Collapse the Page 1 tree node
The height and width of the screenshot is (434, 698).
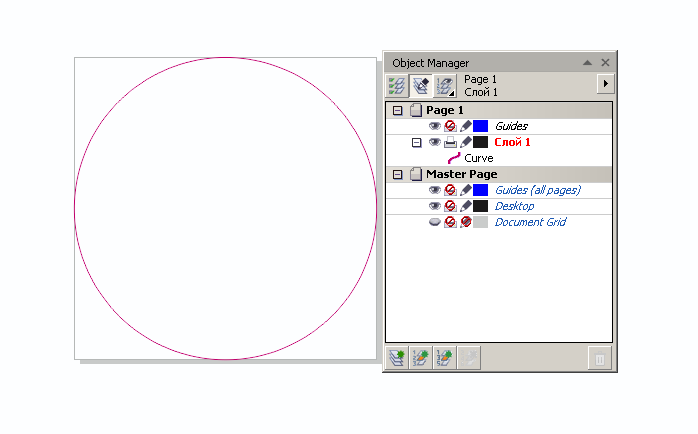[x=398, y=110]
